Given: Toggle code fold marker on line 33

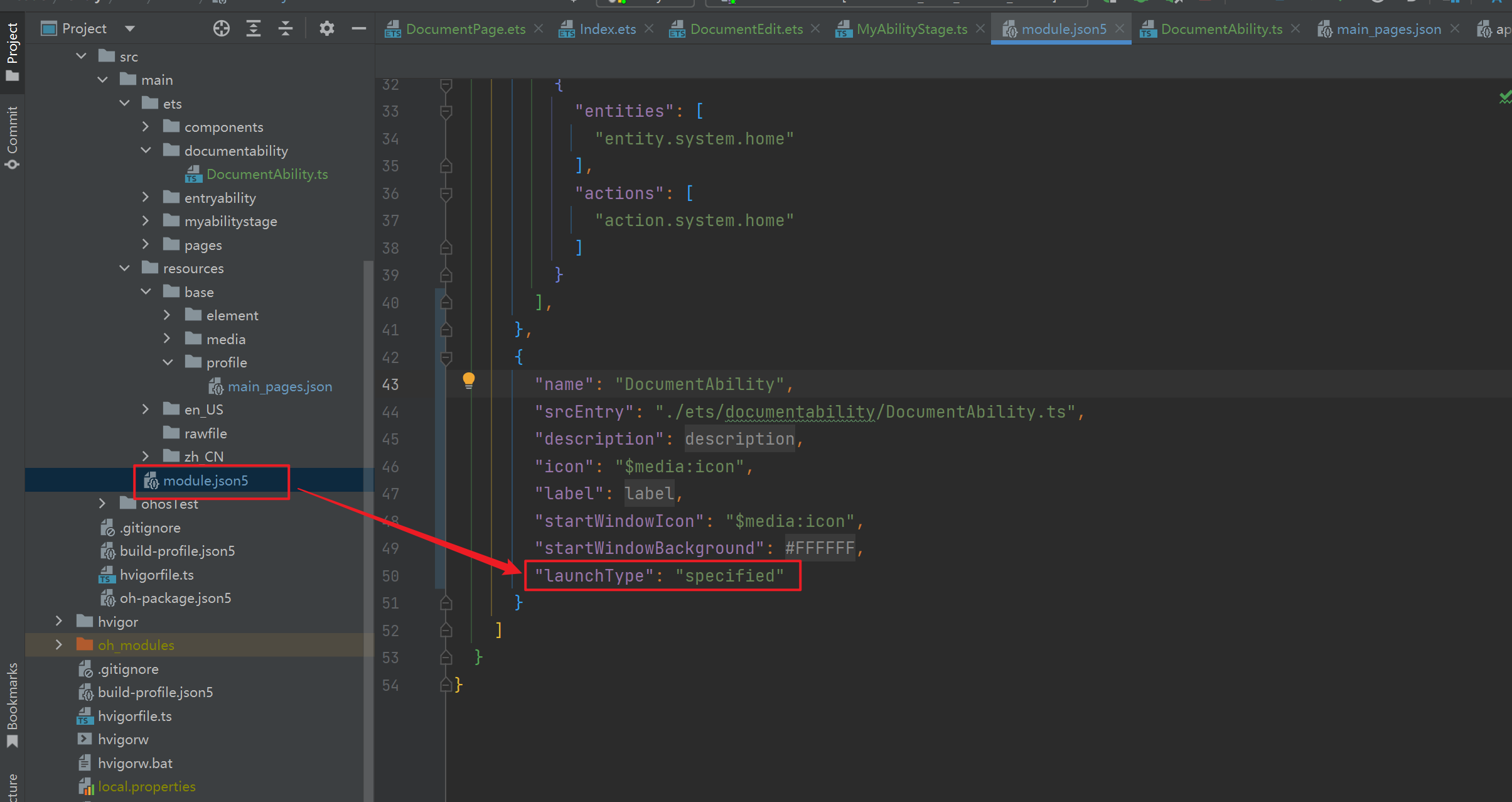Looking at the screenshot, I should point(446,111).
